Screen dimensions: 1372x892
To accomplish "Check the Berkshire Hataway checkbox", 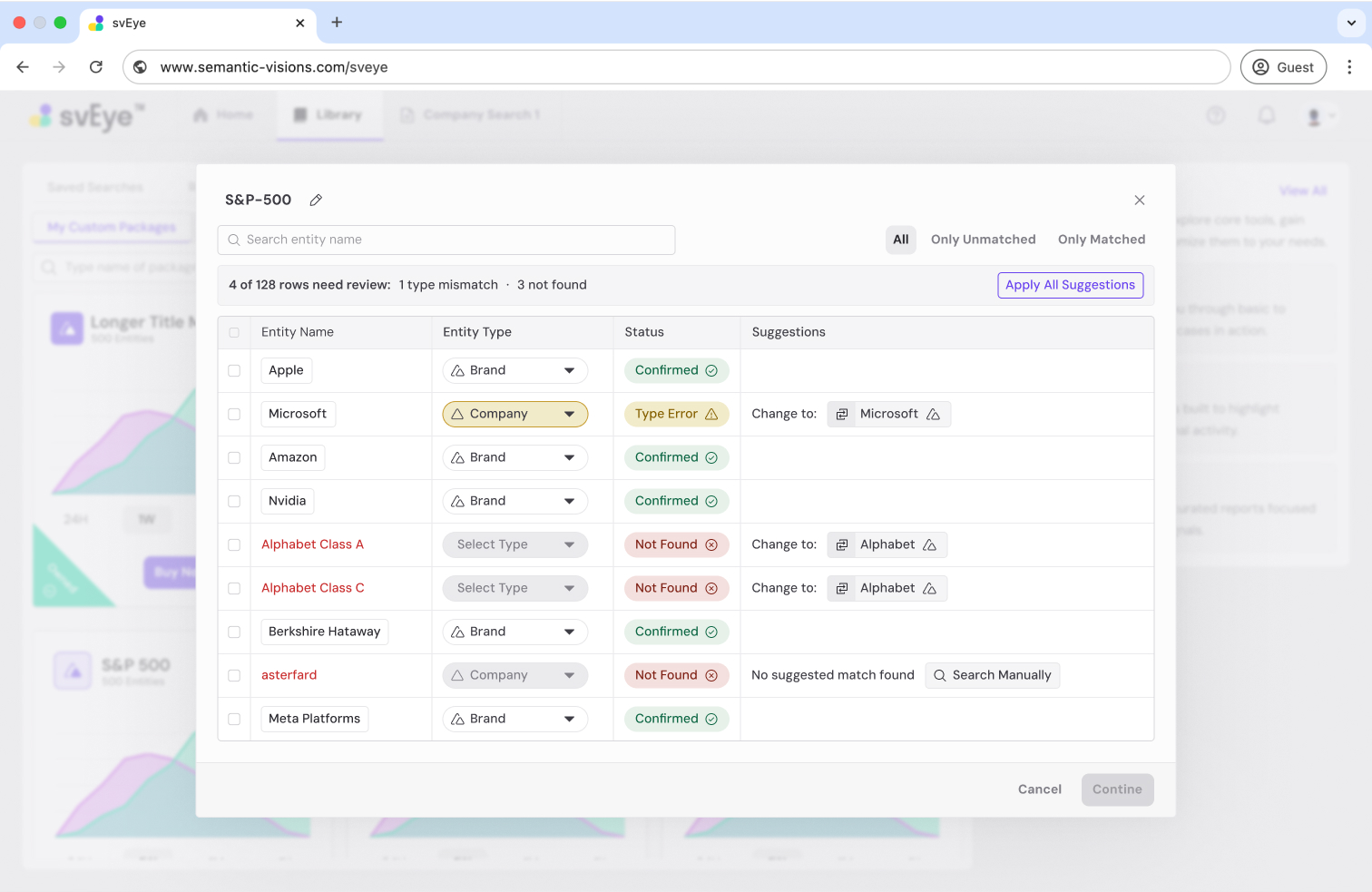I will point(234,632).
